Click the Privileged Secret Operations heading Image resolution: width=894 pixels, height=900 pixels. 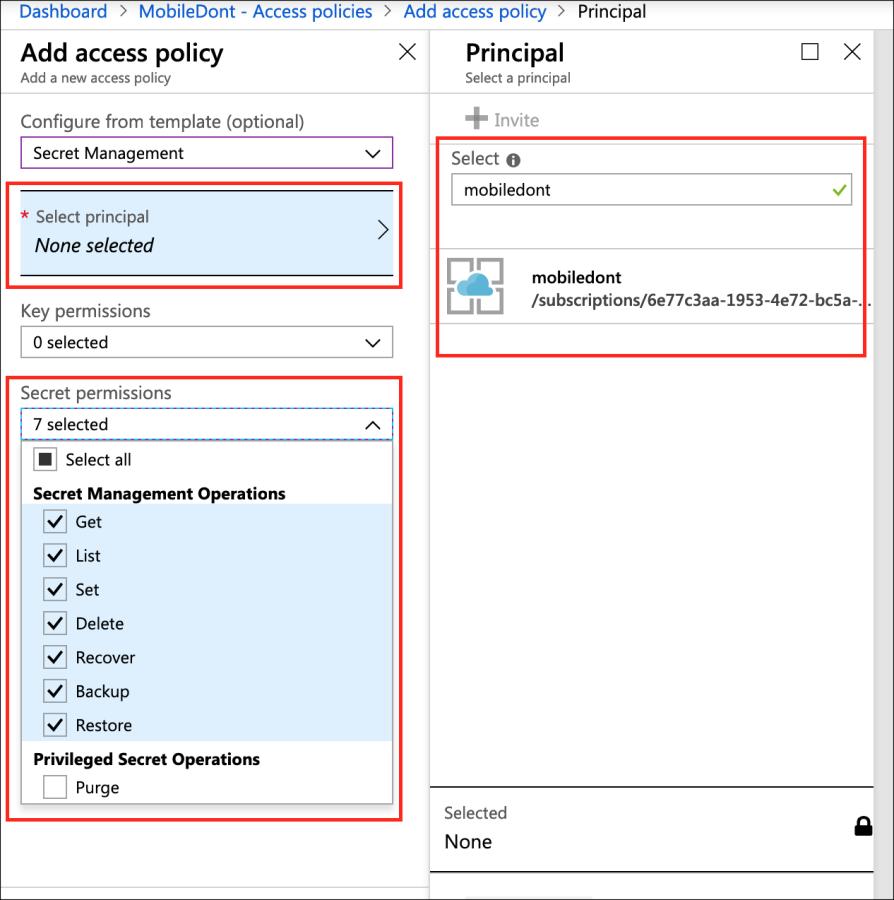(x=146, y=759)
